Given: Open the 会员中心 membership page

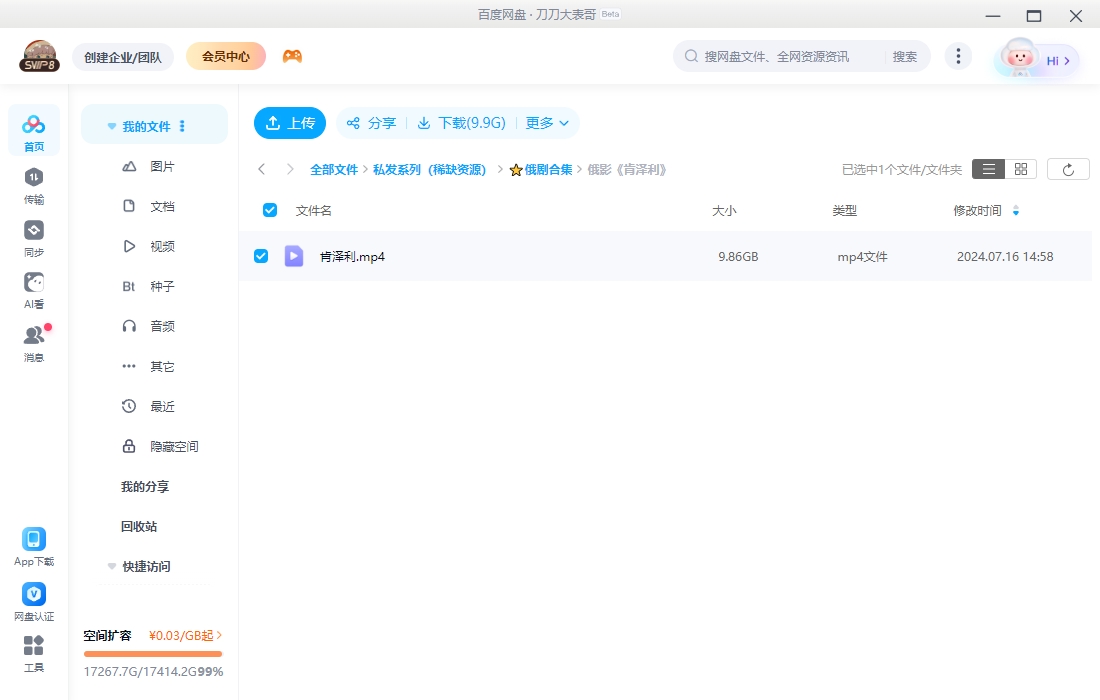Looking at the screenshot, I should click(225, 56).
